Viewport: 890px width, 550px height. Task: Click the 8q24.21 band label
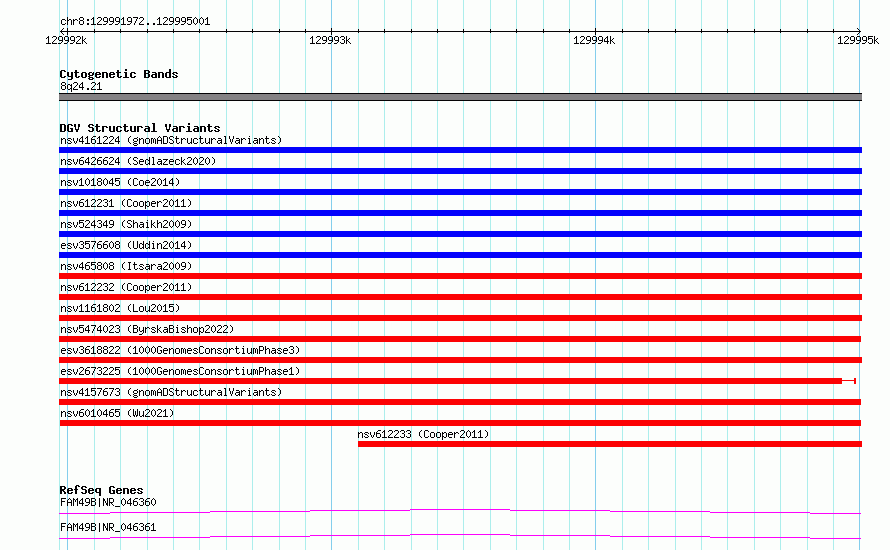[81, 86]
